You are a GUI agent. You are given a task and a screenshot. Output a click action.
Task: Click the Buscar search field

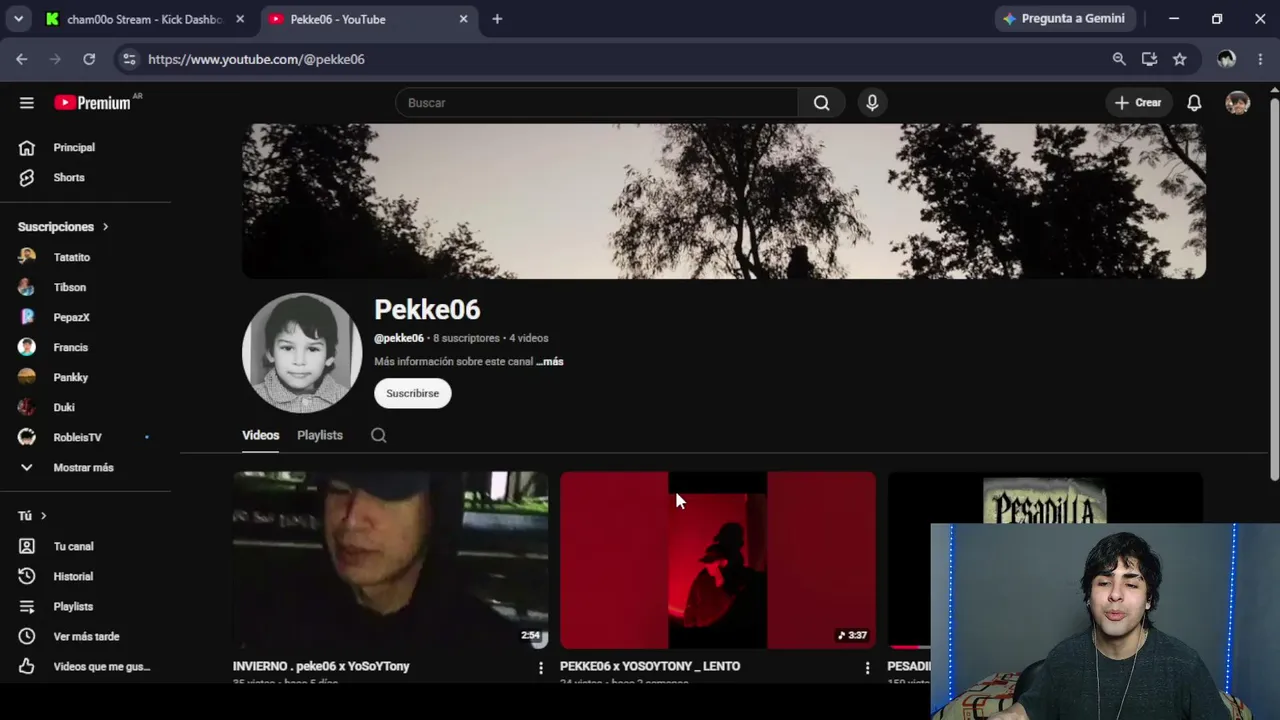pos(597,103)
